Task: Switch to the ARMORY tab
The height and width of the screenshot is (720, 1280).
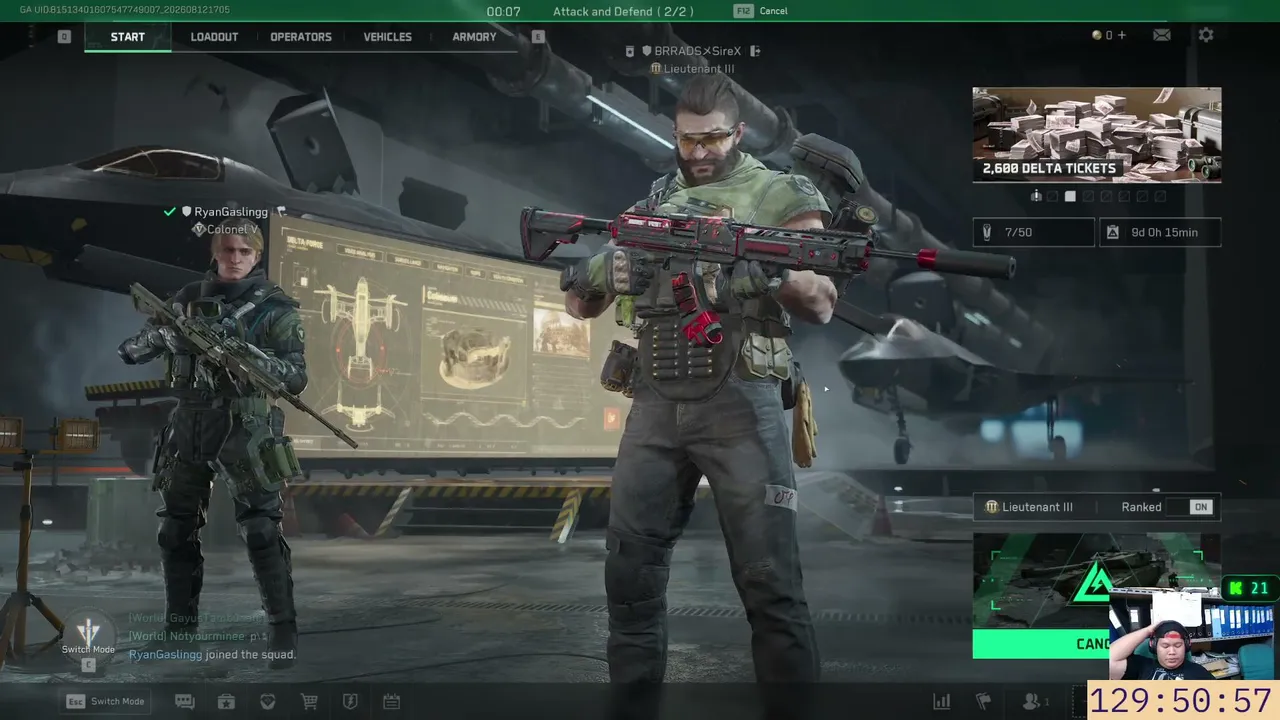Action: (474, 37)
